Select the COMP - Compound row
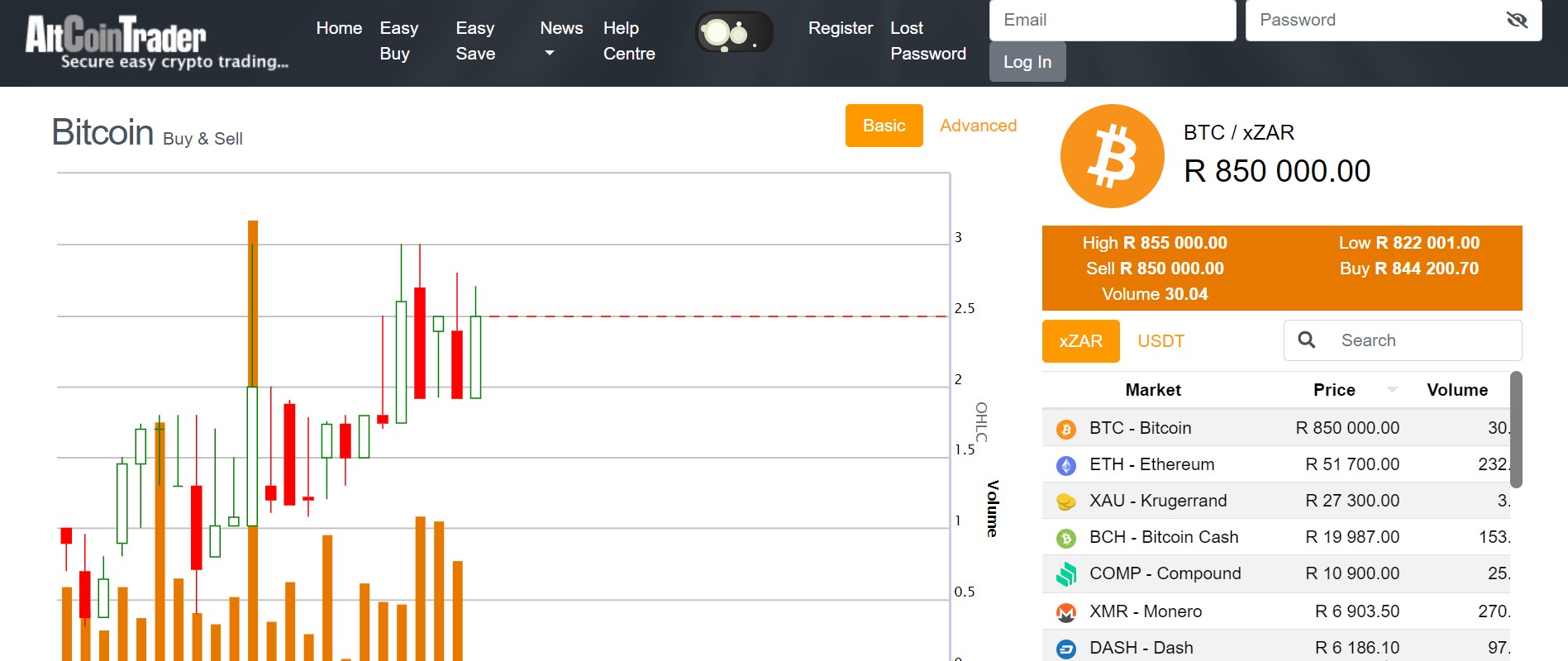 point(1276,573)
